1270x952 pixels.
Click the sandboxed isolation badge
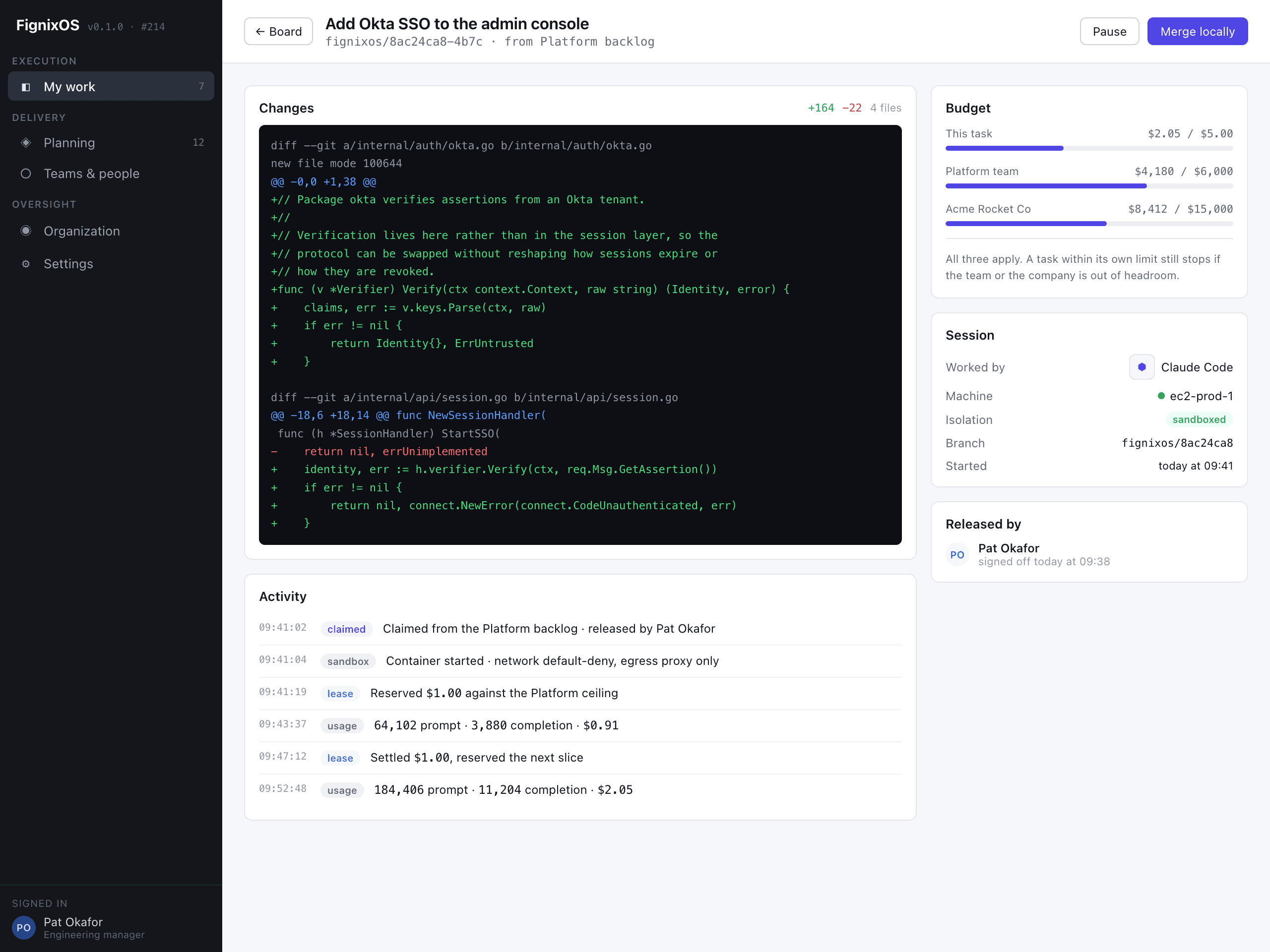pyautogui.click(x=1199, y=419)
